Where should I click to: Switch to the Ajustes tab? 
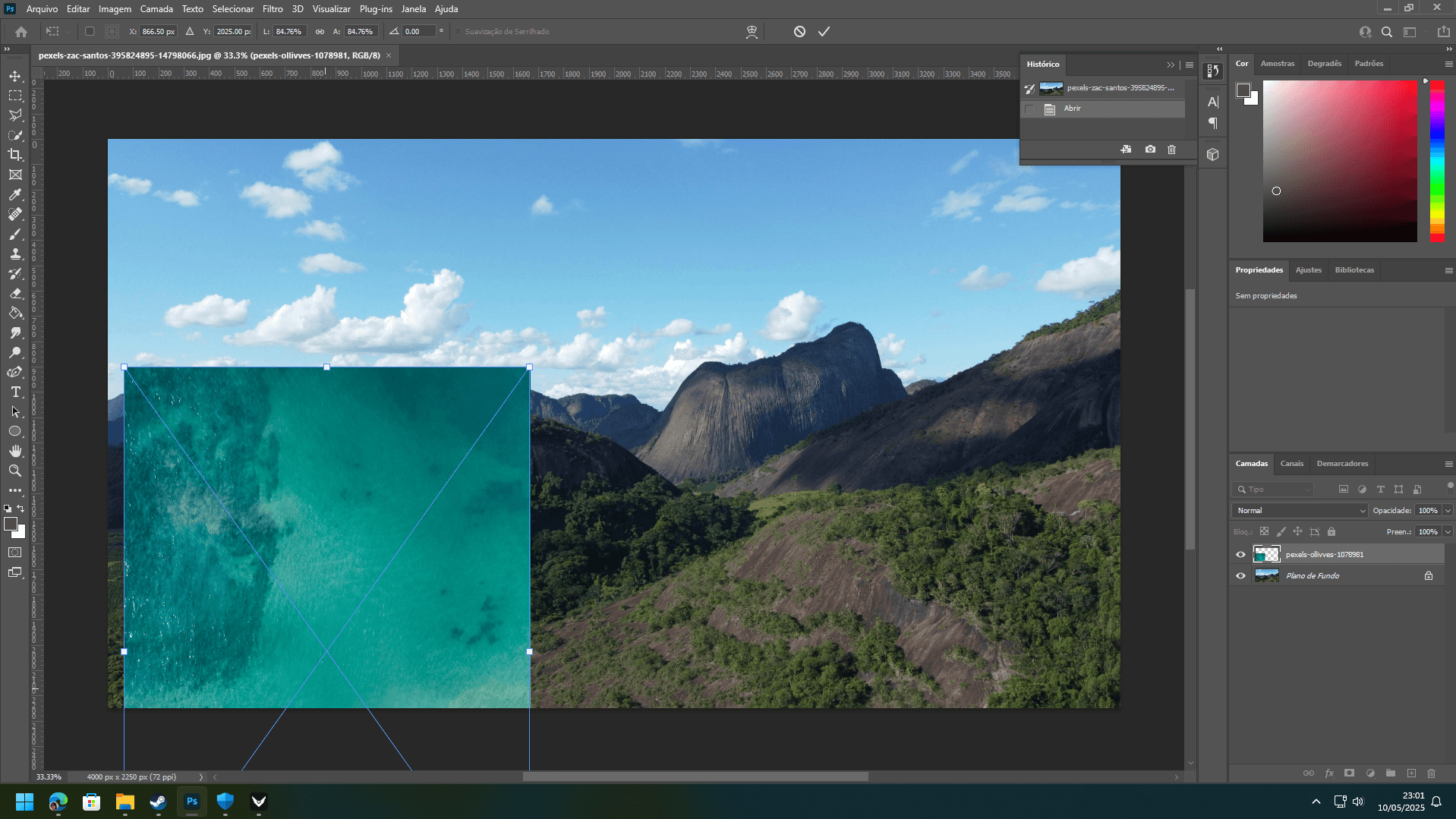[1308, 270]
